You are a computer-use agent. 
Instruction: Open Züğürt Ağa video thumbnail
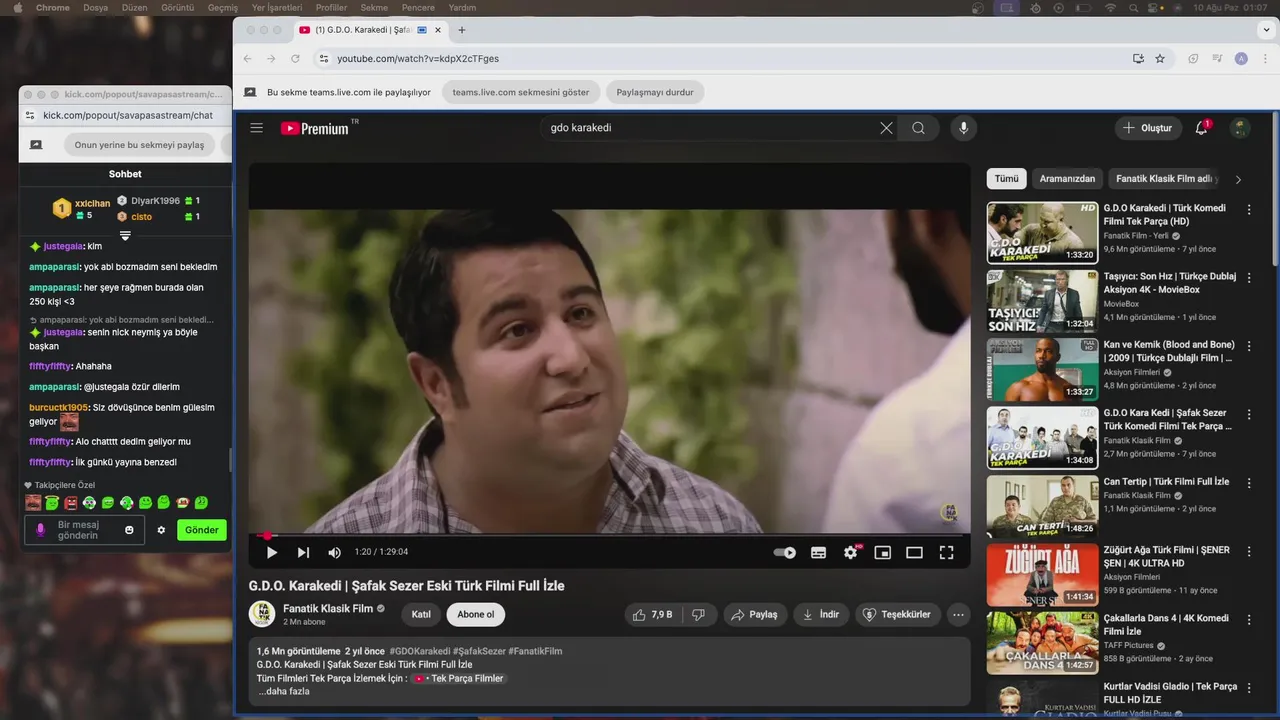coord(1042,574)
